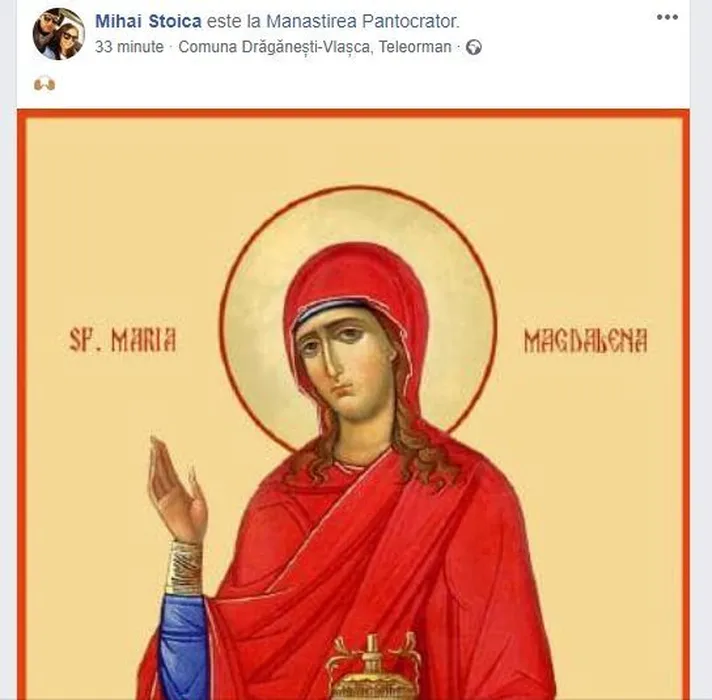The width and height of the screenshot is (712, 700).
Task: Open Mihai Stoica's profile name link
Action: click(148, 21)
